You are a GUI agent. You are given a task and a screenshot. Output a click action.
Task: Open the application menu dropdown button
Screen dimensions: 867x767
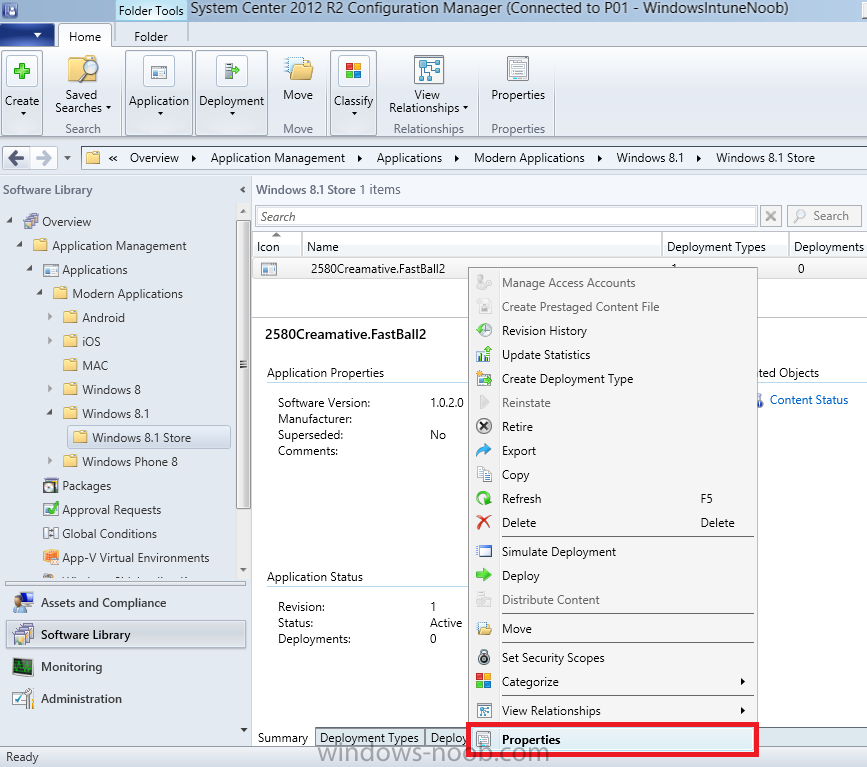tap(27, 35)
